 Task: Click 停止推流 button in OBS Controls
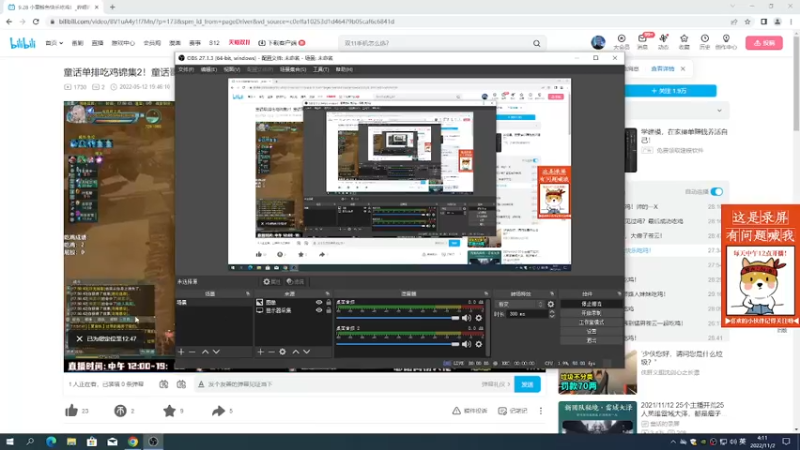(x=591, y=304)
